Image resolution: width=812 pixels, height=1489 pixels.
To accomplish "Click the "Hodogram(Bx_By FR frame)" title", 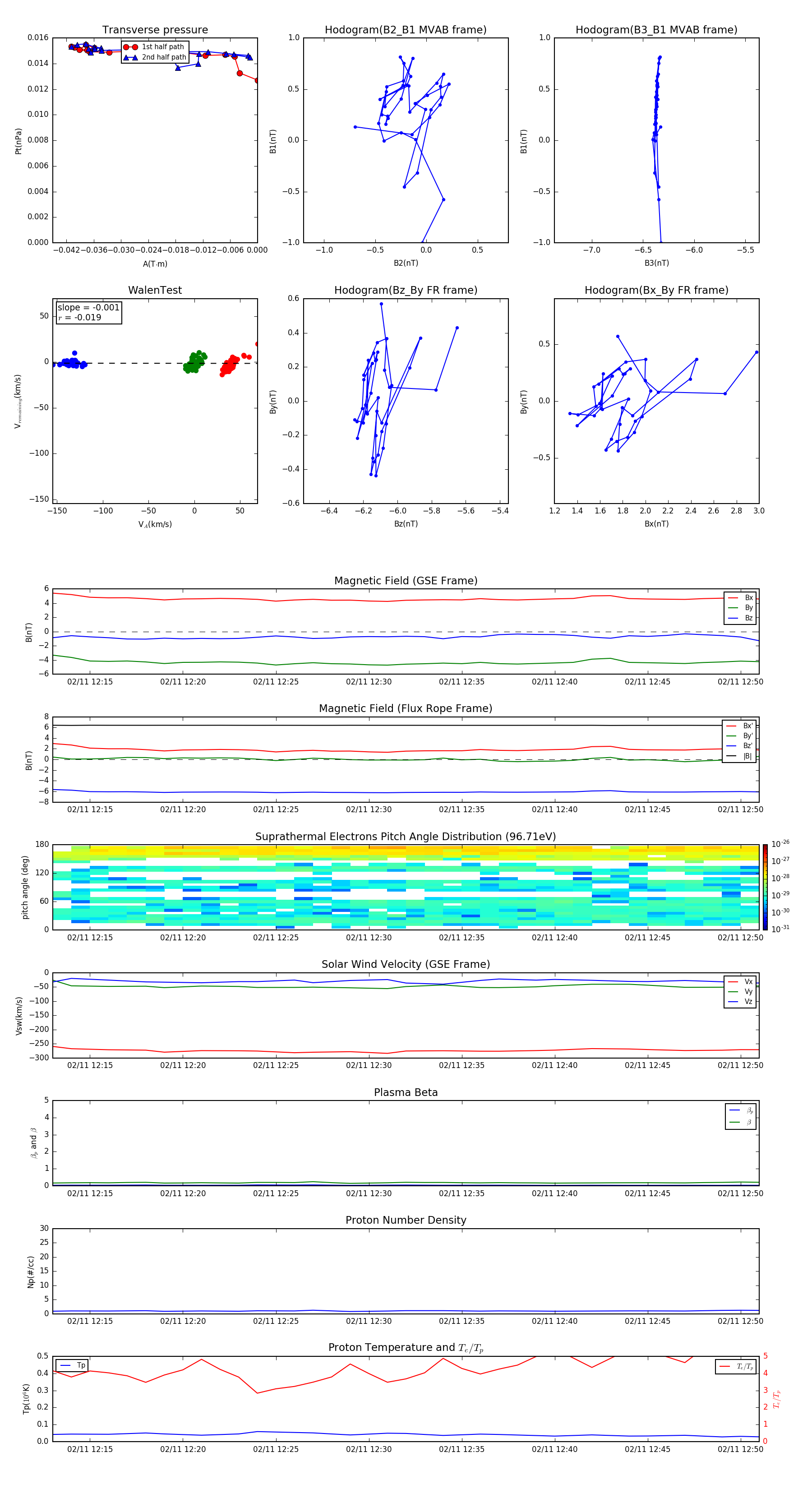I will pos(656,290).
